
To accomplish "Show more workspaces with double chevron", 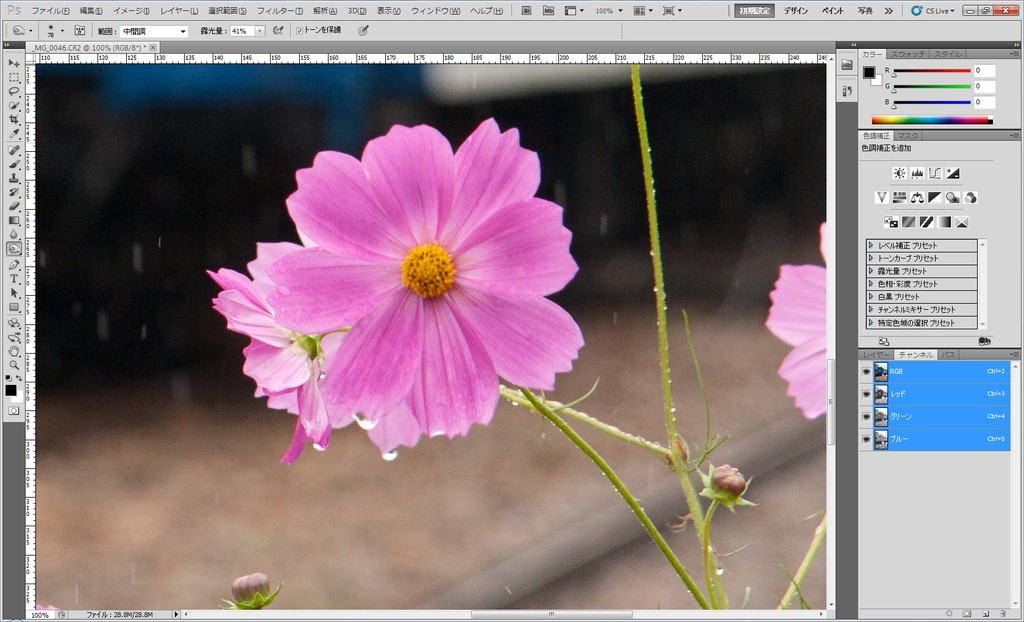I will tap(888, 10).
